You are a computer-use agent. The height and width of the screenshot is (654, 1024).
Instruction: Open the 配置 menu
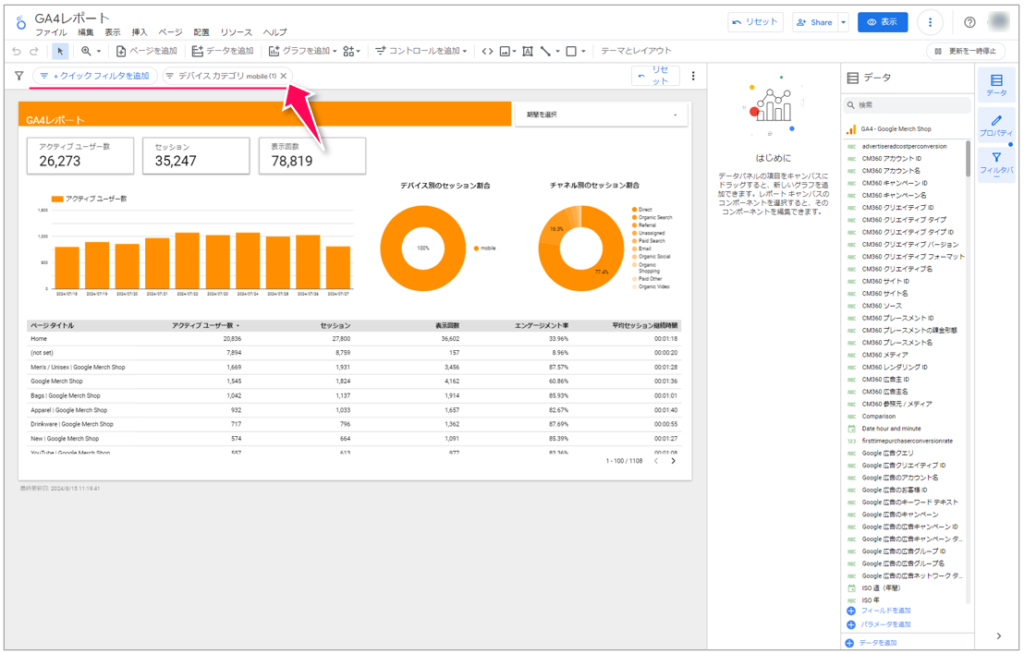click(201, 32)
